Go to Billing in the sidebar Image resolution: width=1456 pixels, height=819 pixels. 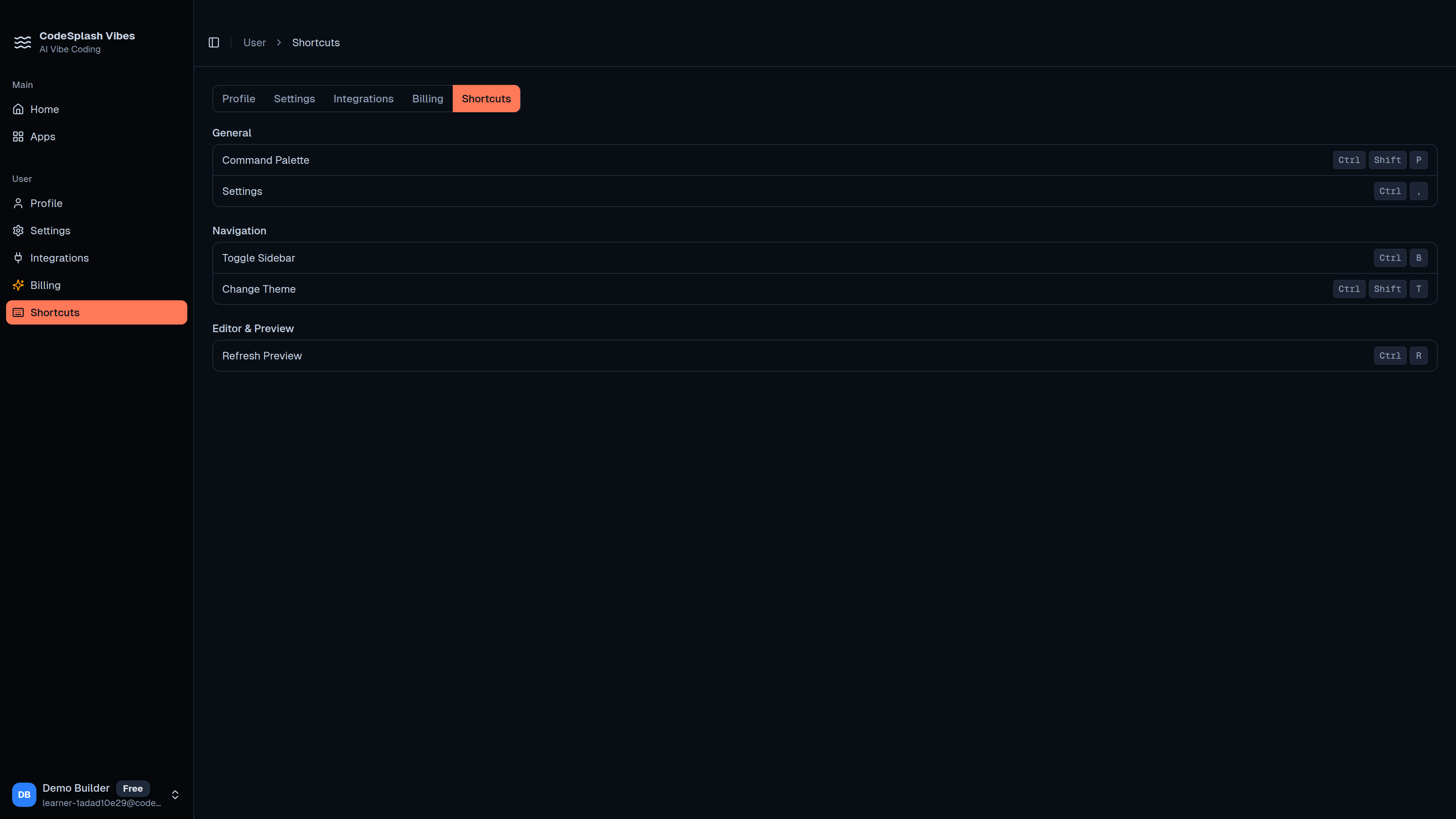[97, 286]
